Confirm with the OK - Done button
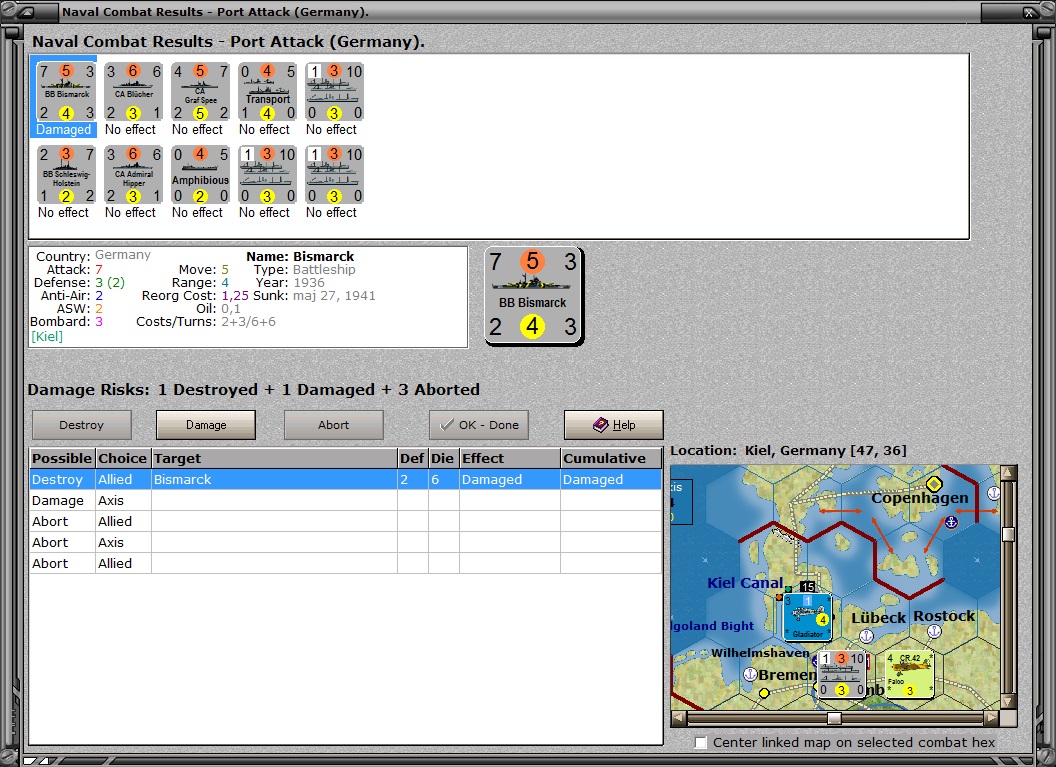Screen dimensions: 1056x767 tap(479, 425)
